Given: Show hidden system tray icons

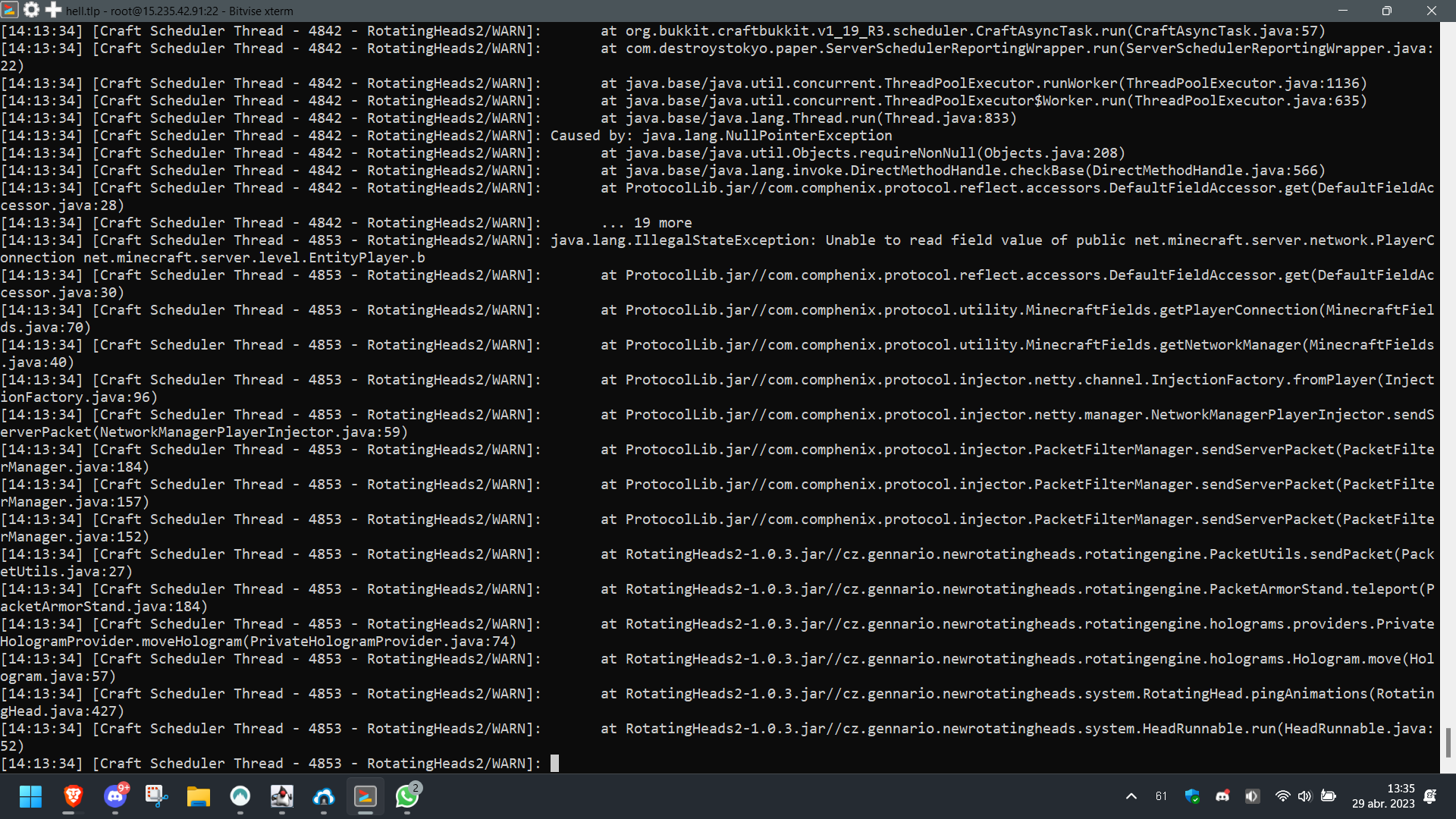Looking at the screenshot, I should [1131, 796].
